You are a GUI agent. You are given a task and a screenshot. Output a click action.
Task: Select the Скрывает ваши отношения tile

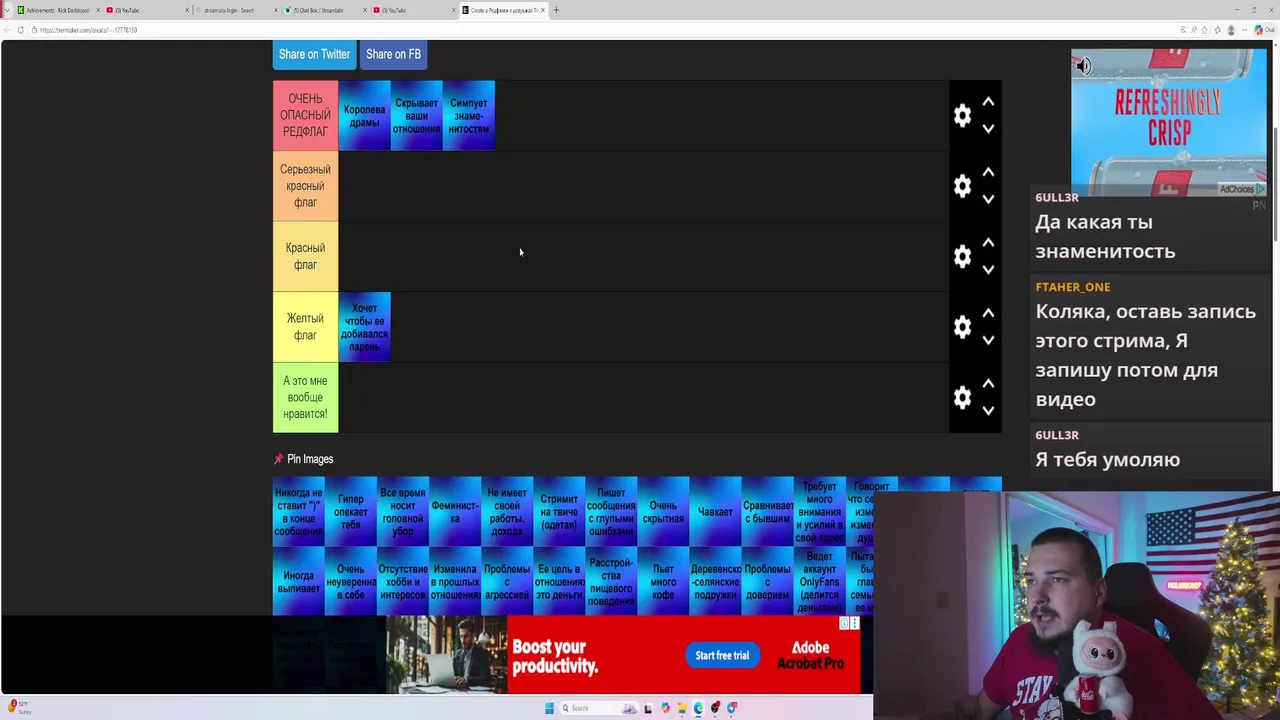pos(416,116)
